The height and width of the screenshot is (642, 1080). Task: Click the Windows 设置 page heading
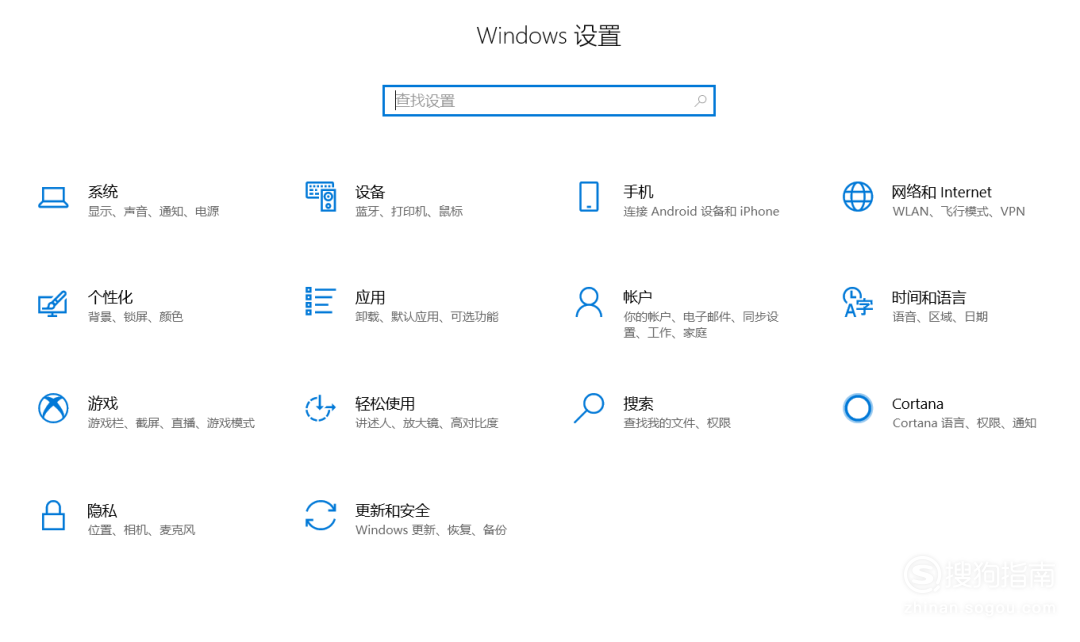pyautogui.click(x=549, y=36)
